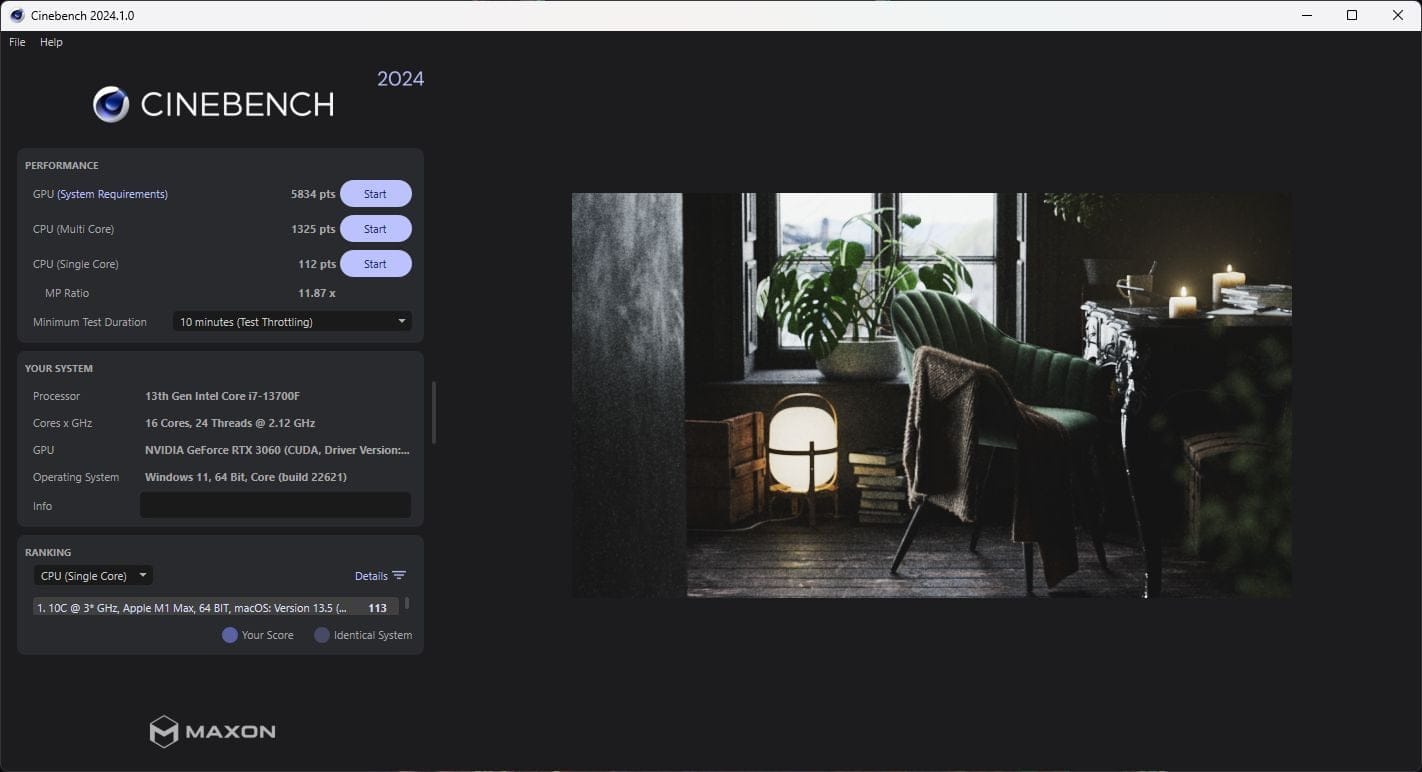
Task: Click the NVIDIA GeForce RTX 3060 text
Action: tap(277, 450)
